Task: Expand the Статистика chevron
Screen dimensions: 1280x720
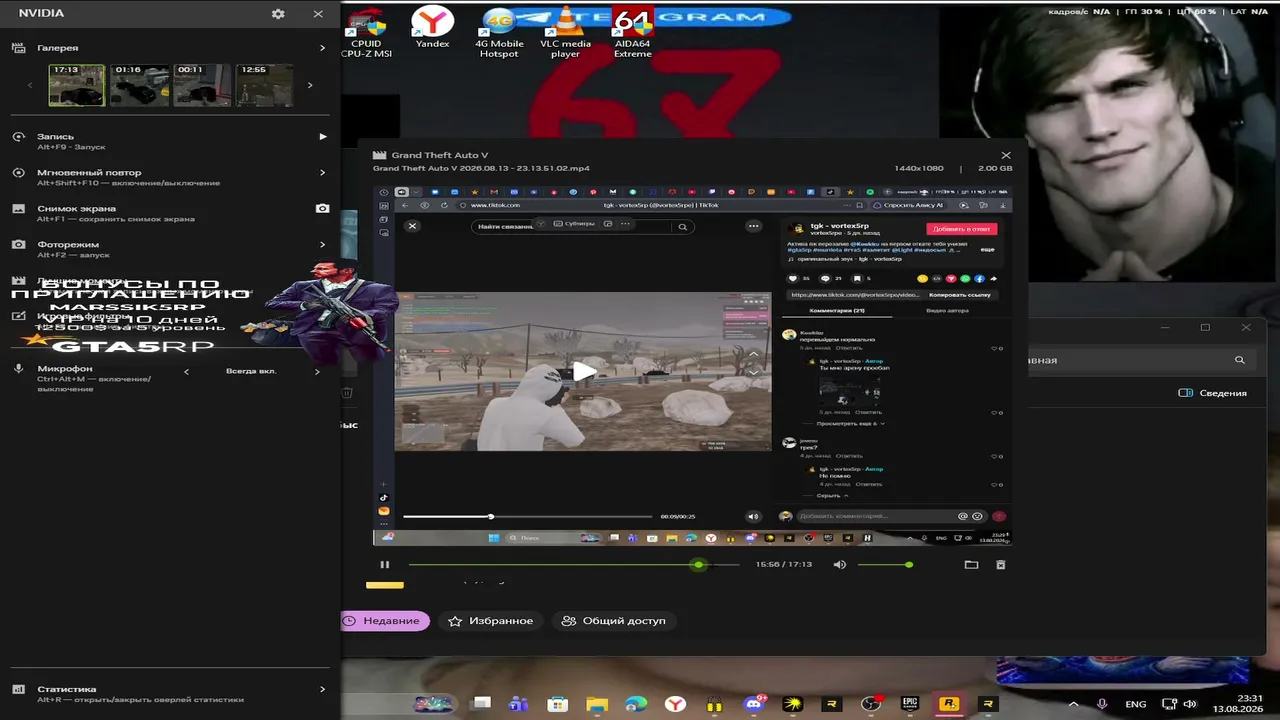Action: pyautogui.click(x=322, y=689)
